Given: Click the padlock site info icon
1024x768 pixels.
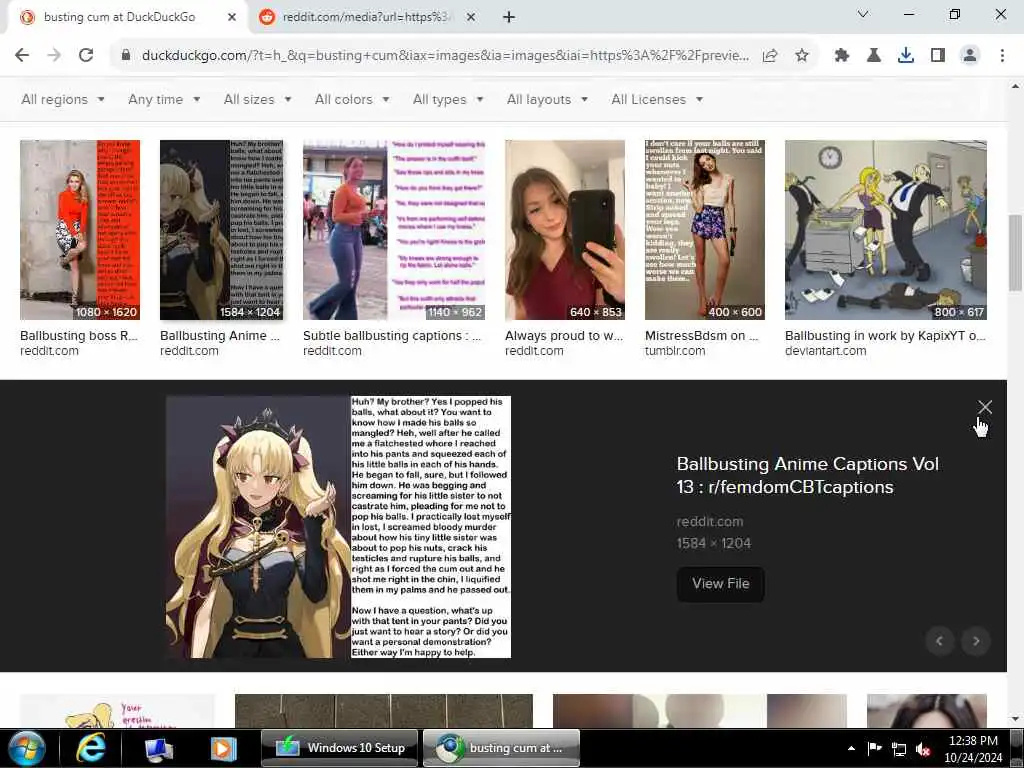Looking at the screenshot, I should point(126,56).
